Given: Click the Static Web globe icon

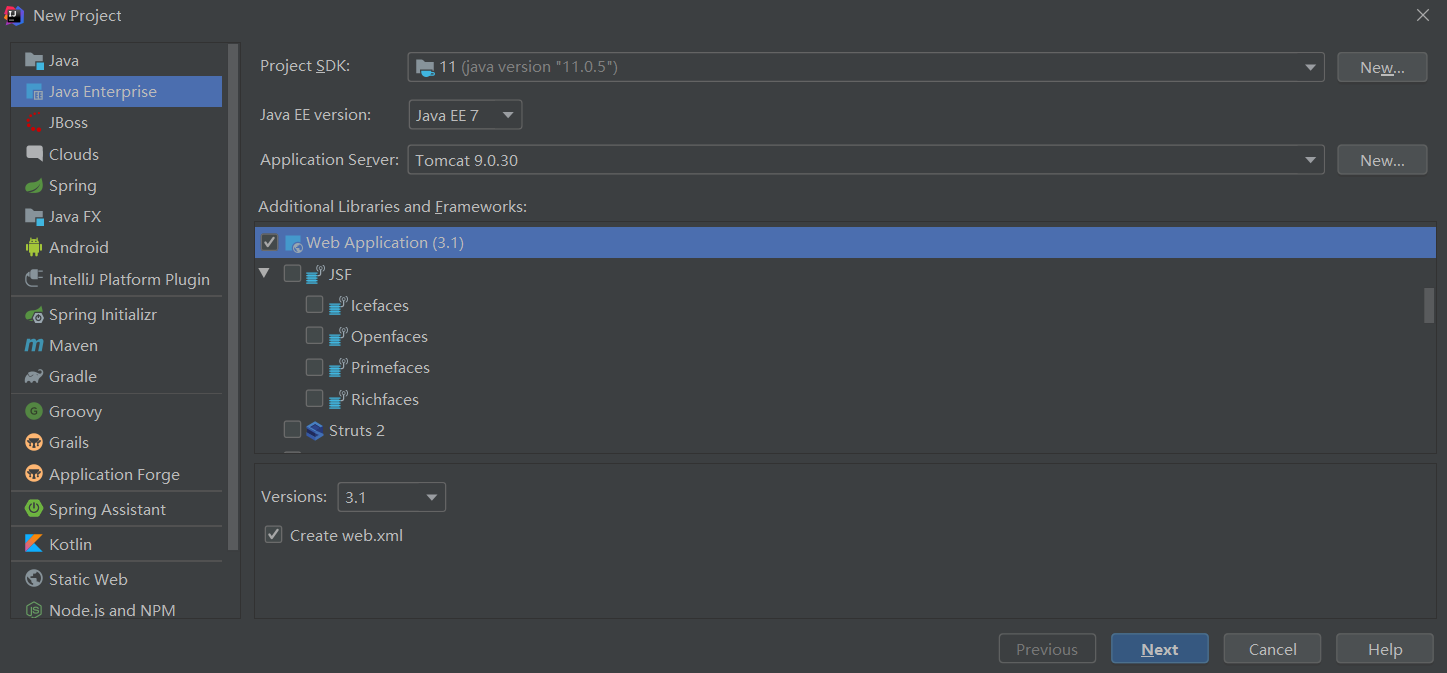Looking at the screenshot, I should point(34,579).
